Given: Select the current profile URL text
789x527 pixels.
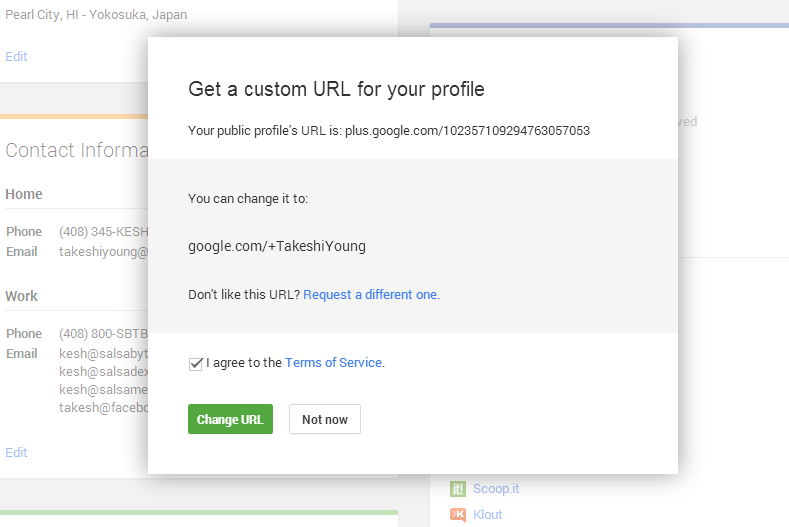Looking at the screenshot, I should coord(467,131).
